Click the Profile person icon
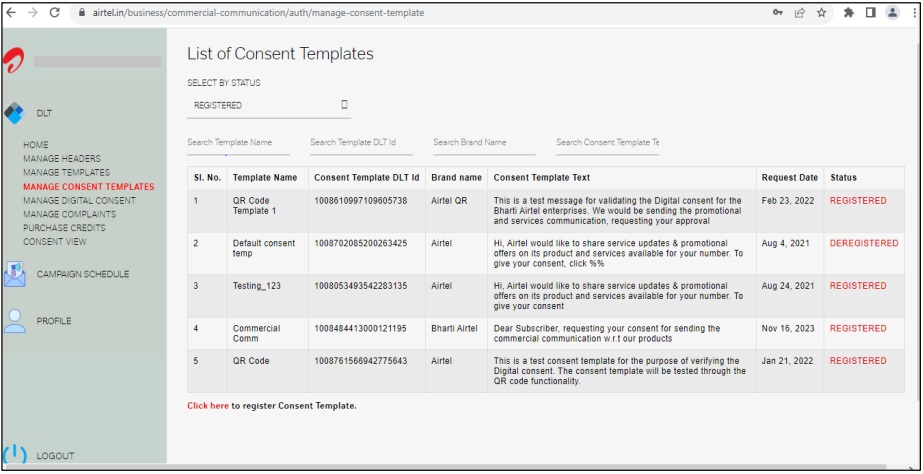The height and width of the screenshot is (474, 923). click(15, 321)
